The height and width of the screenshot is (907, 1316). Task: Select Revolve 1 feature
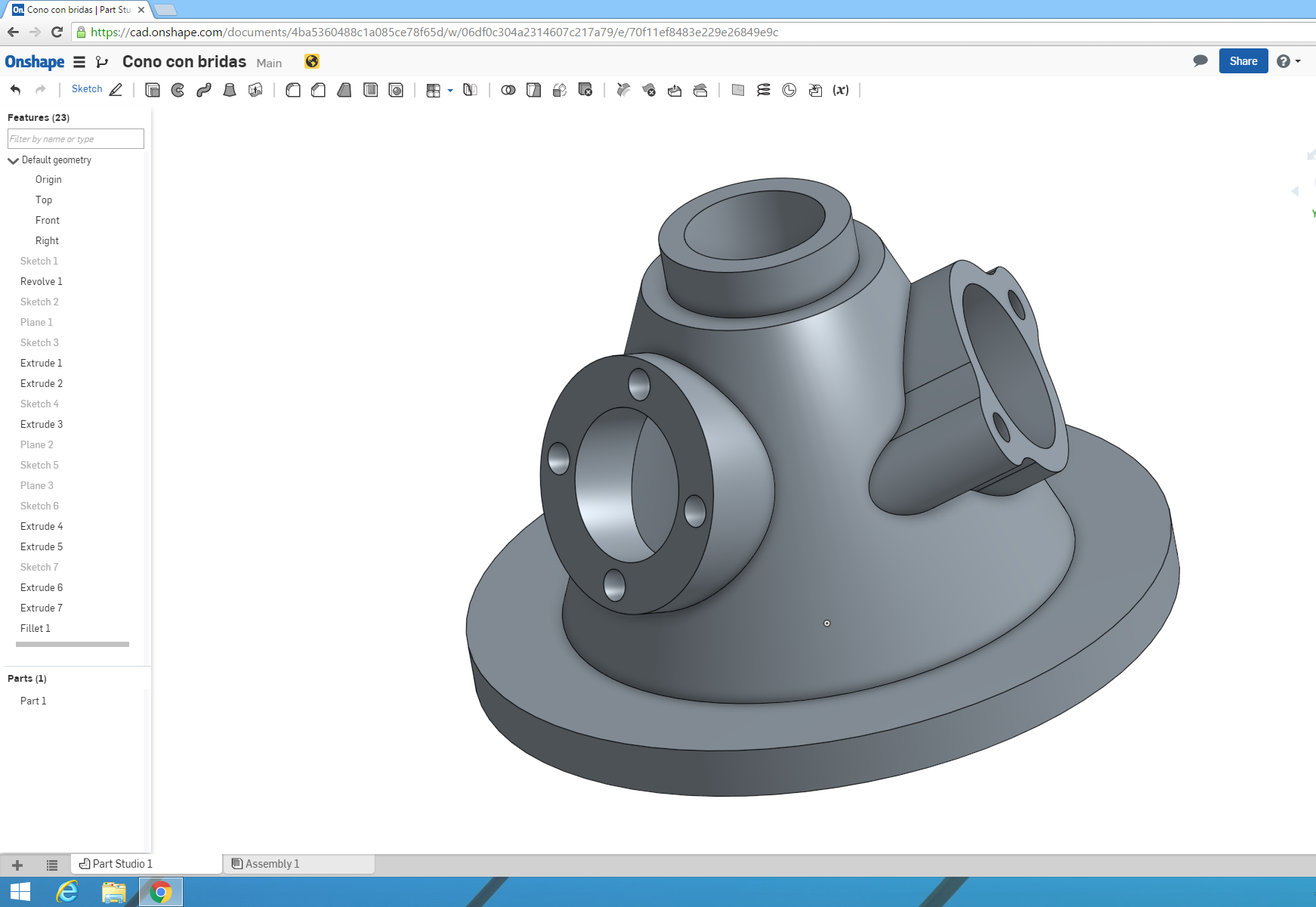[x=42, y=282]
